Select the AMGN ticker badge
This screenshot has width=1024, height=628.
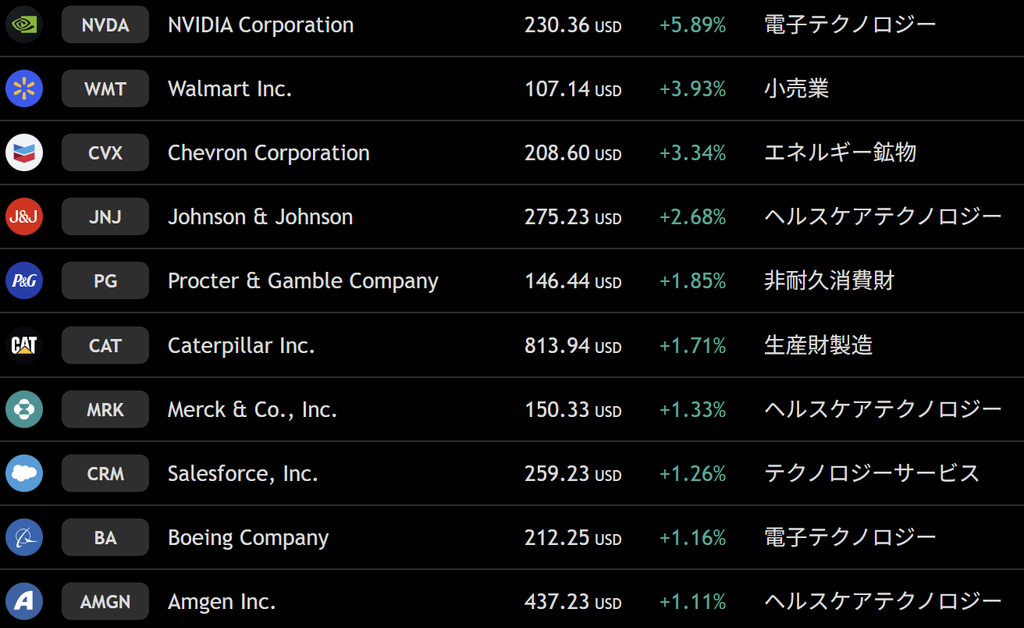pyautogui.click(x=105, y=602)
